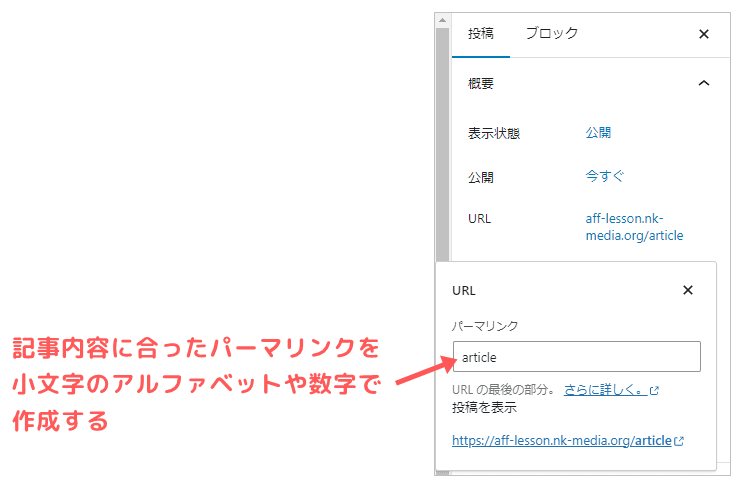Open publish date picker showing 今すぐ
The height and width of the screenshot is (486, 740).
[605, 176]
